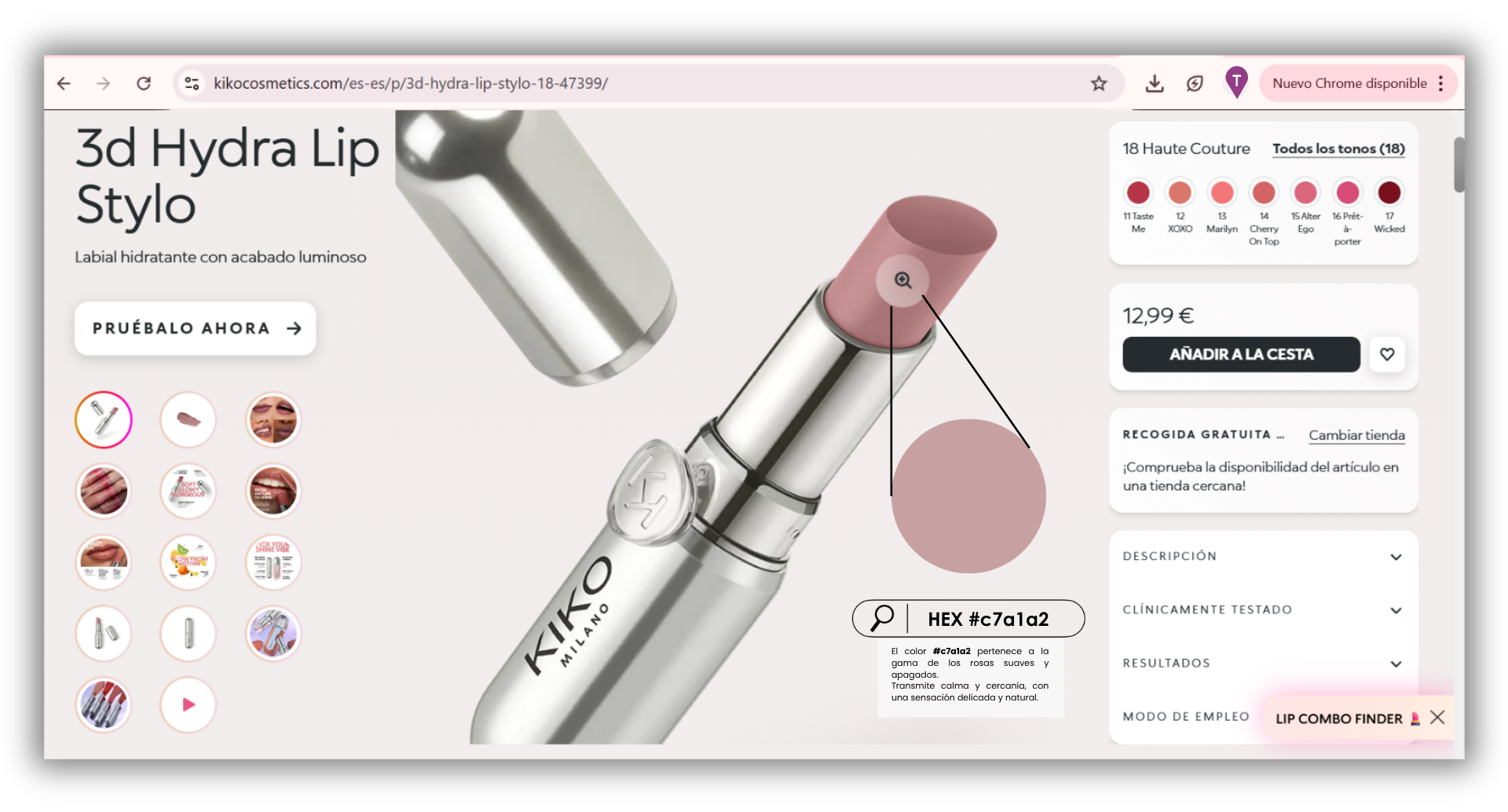Reload the Kiko product page
The height and width of the screenshot is (812, 1508).
[x=144, y=83]
